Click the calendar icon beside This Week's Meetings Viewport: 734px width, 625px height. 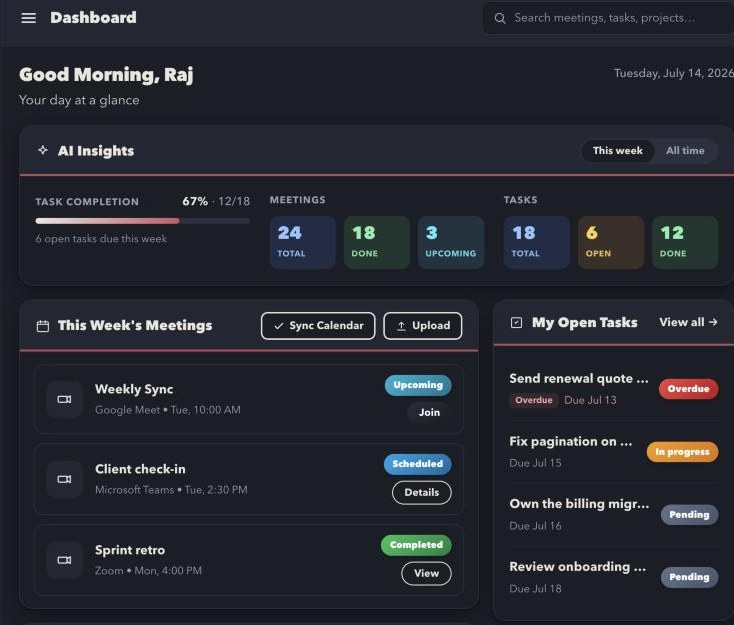[x=43, y=326]
